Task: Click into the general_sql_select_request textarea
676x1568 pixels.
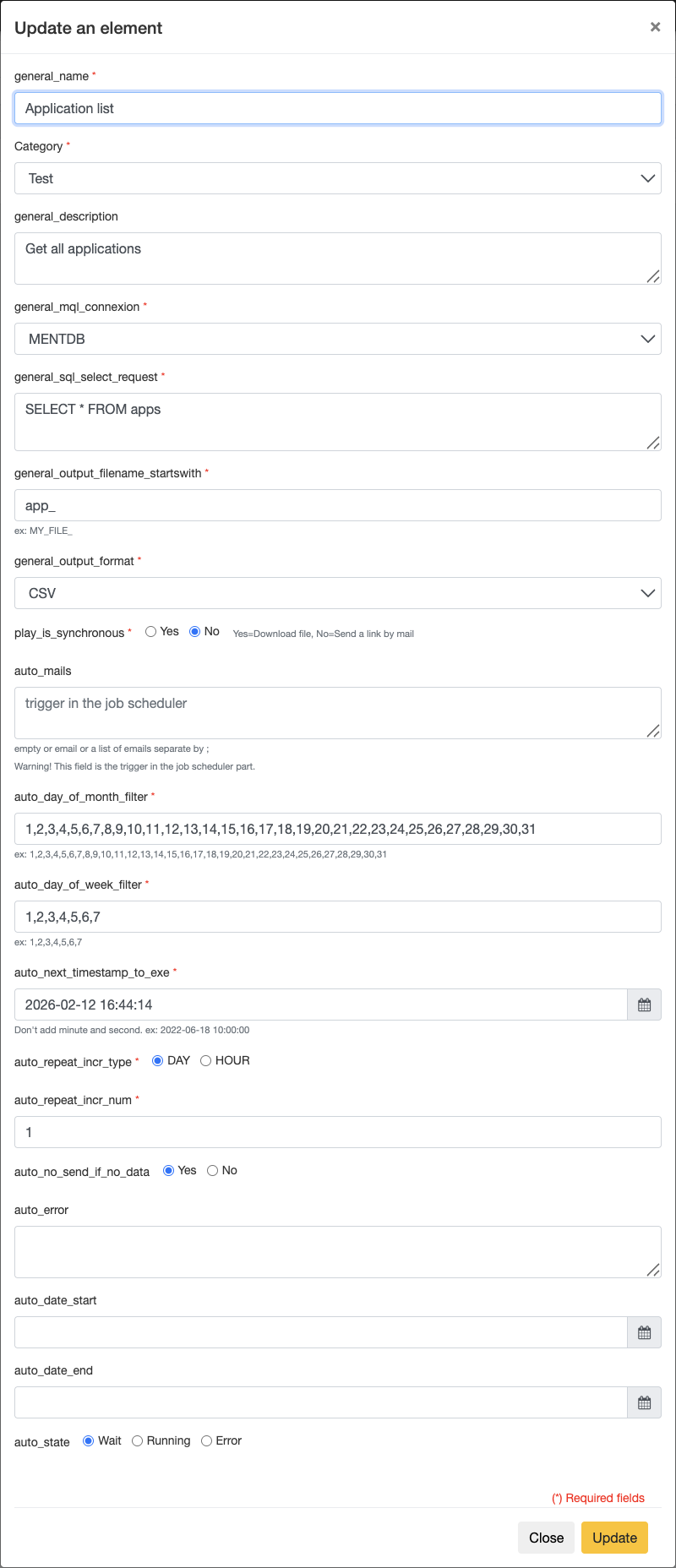Action: 338,422
